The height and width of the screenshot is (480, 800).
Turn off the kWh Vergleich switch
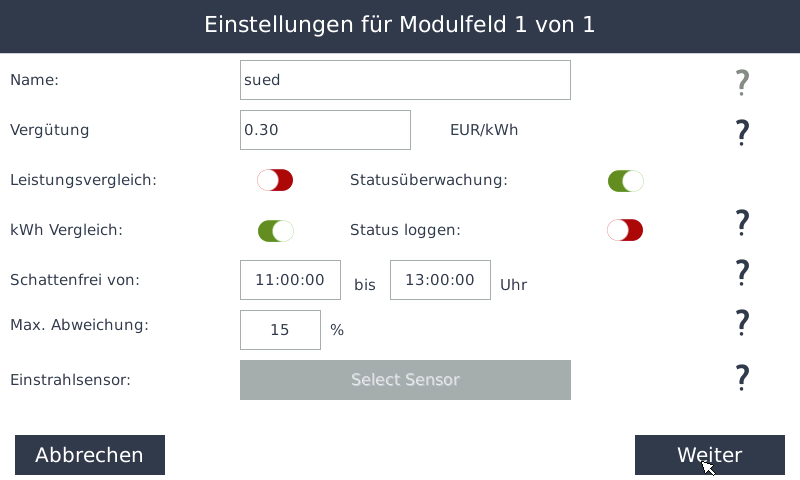[275, 230]
